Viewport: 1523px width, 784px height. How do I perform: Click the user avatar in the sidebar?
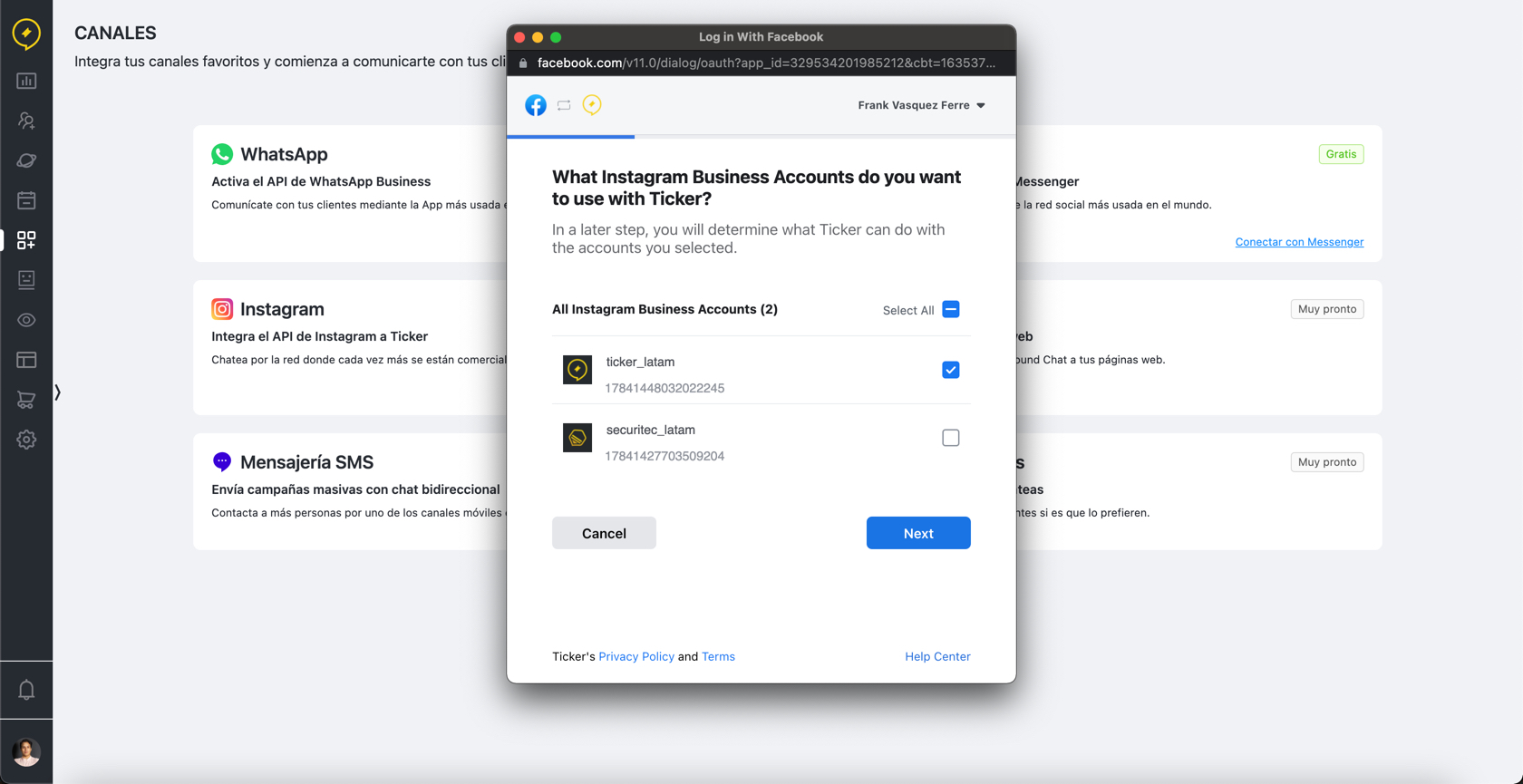pyautogui.click(x=26, y=751)
